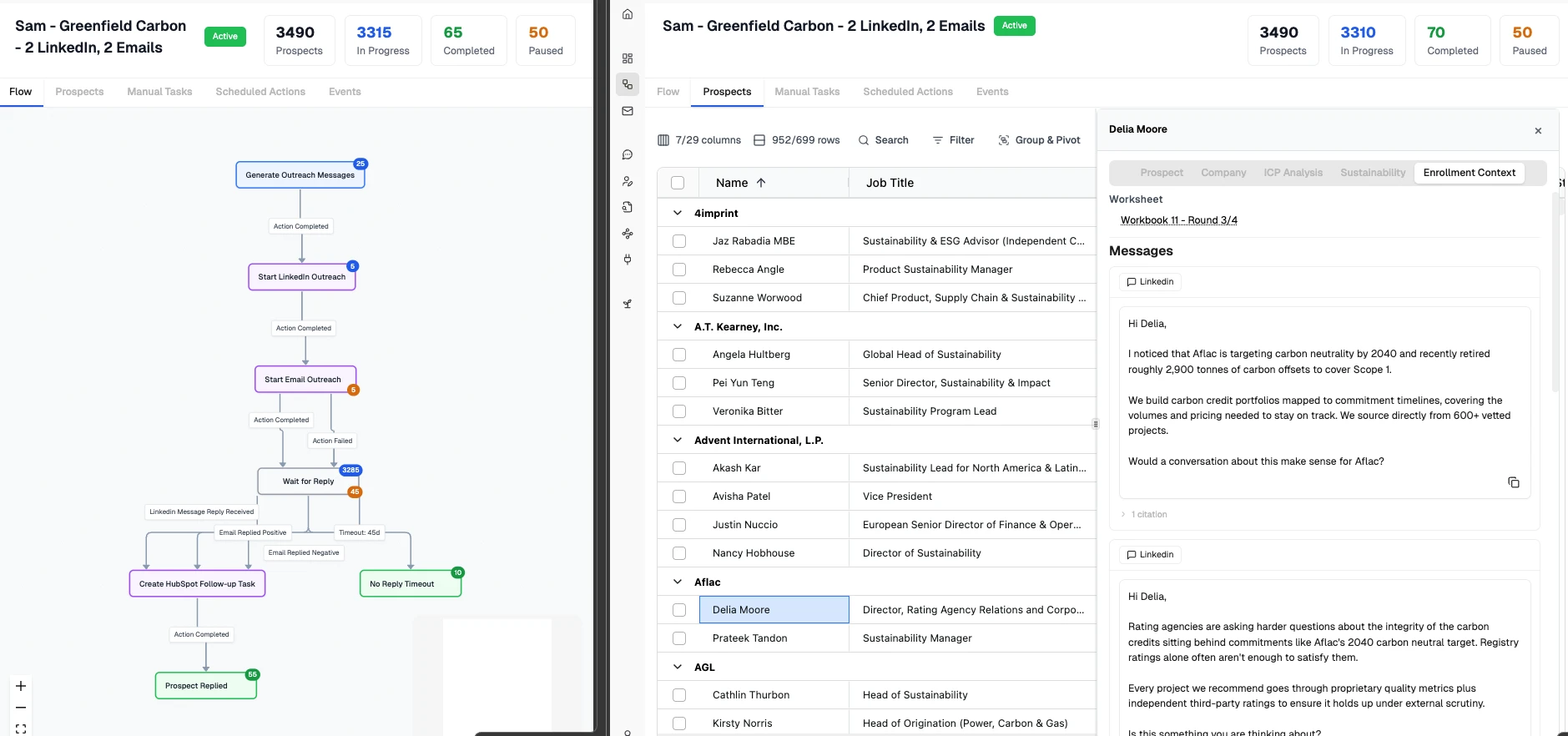The height and width of the screenshot is (736, 1568).
Task: Copy the first LinkedIn message to Delia
Action: (x=1514, y=482)
